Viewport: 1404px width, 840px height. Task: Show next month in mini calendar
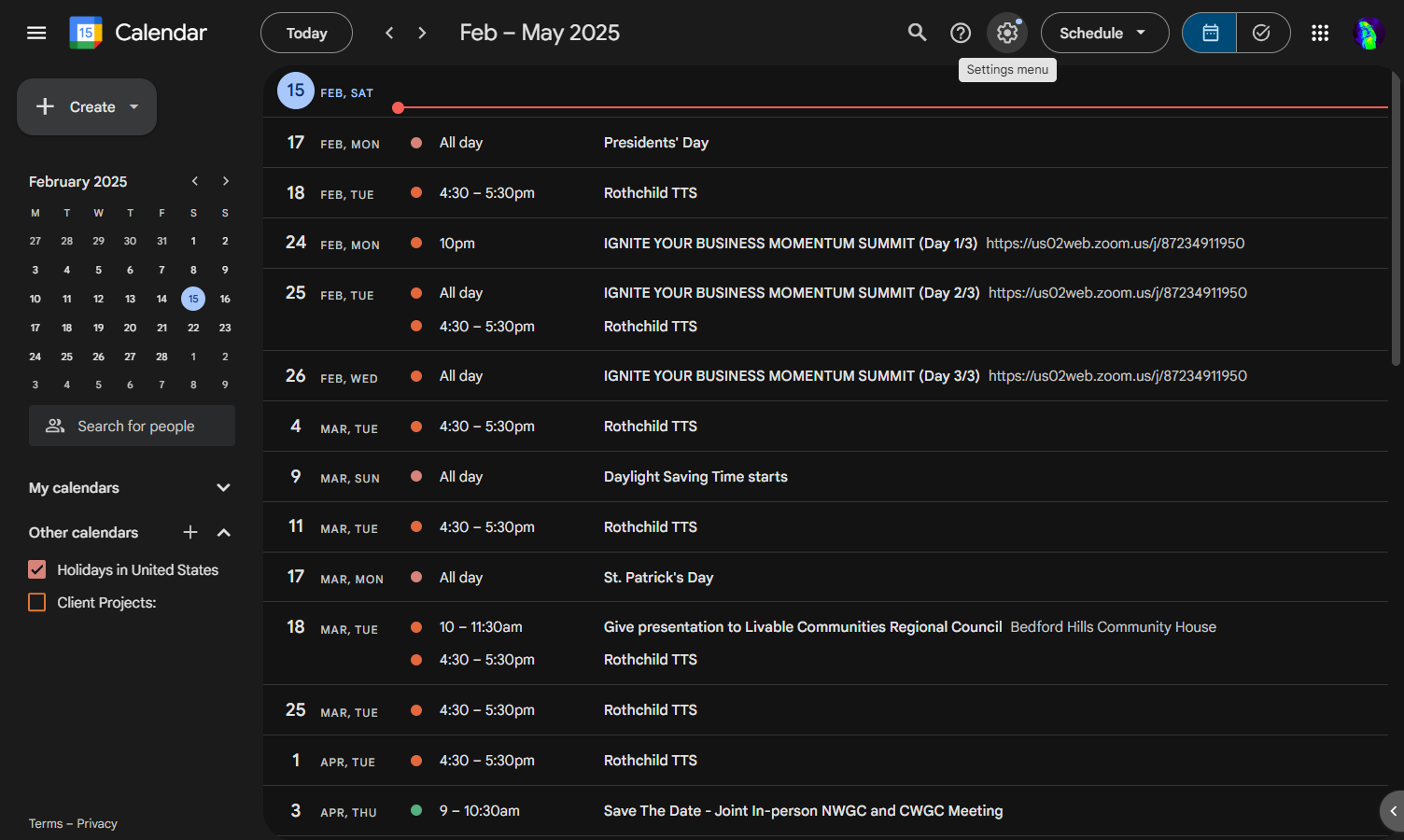[225, 181]
